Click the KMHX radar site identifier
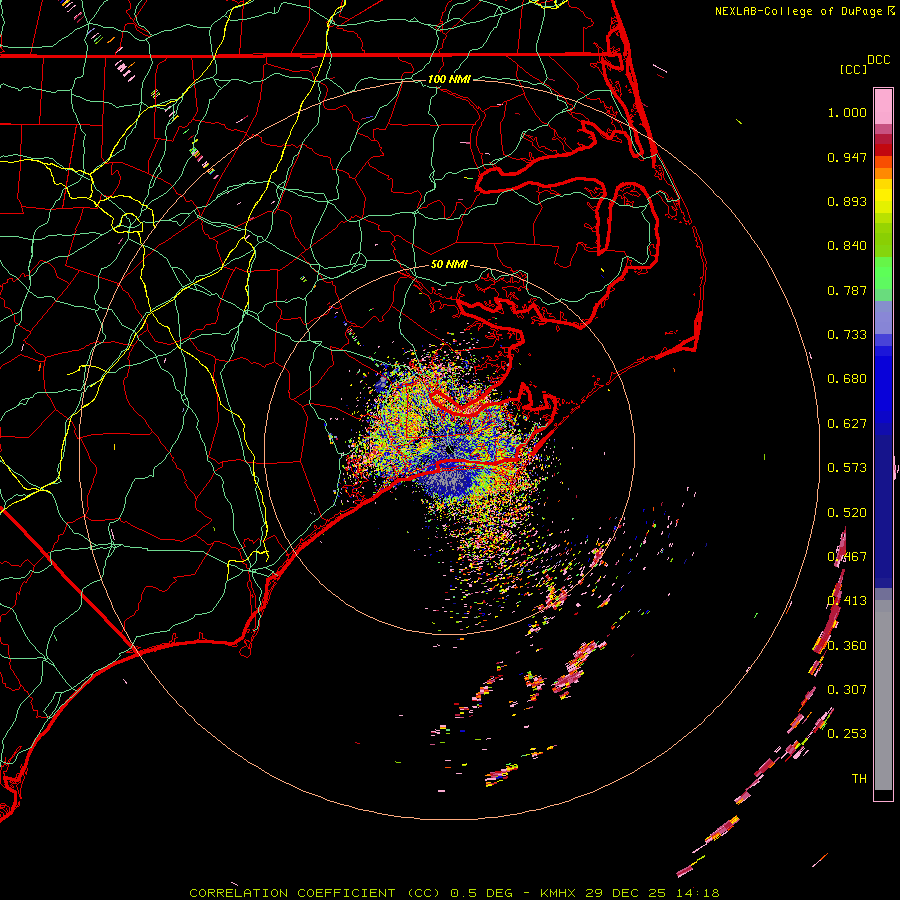This screenshot has width=900, height=900. click(559, 893)
